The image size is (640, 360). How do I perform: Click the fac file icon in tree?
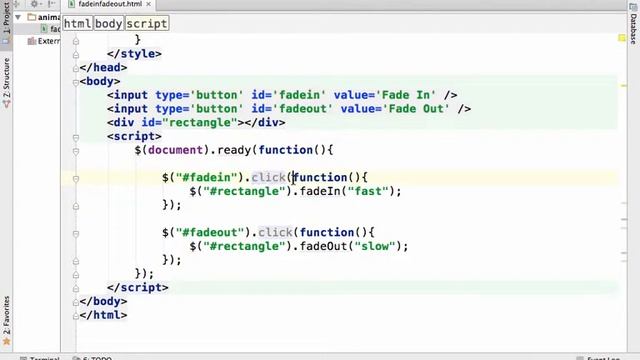[44, 29]
